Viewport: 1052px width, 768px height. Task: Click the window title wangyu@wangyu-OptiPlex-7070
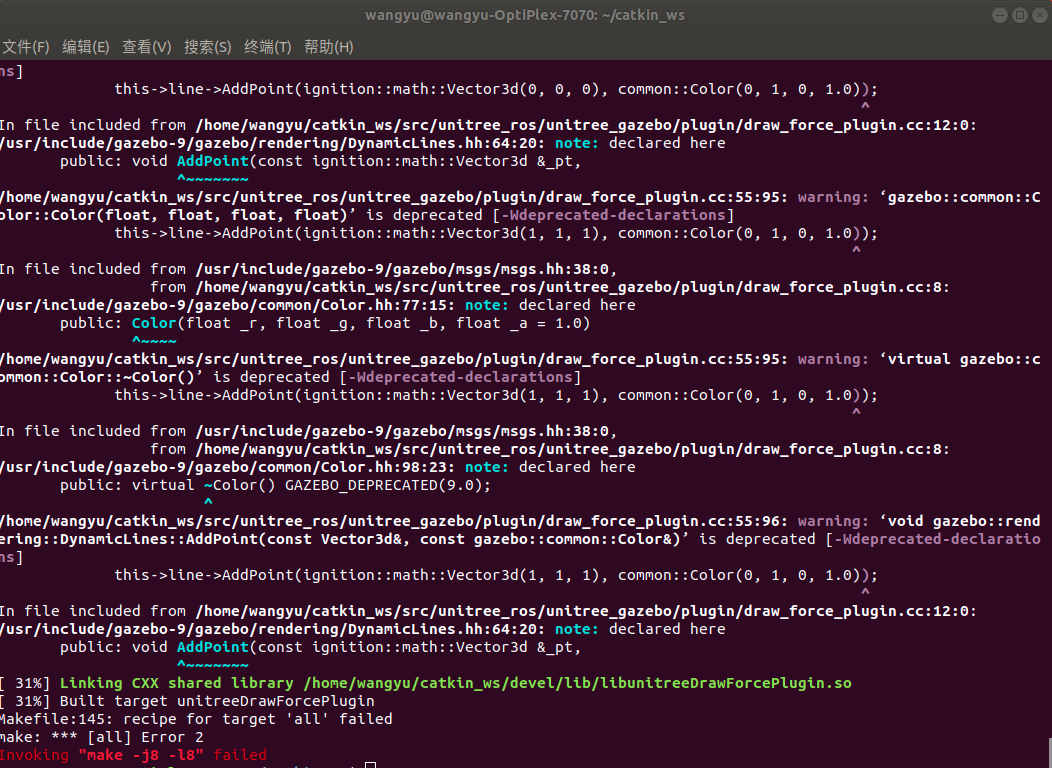525,15
